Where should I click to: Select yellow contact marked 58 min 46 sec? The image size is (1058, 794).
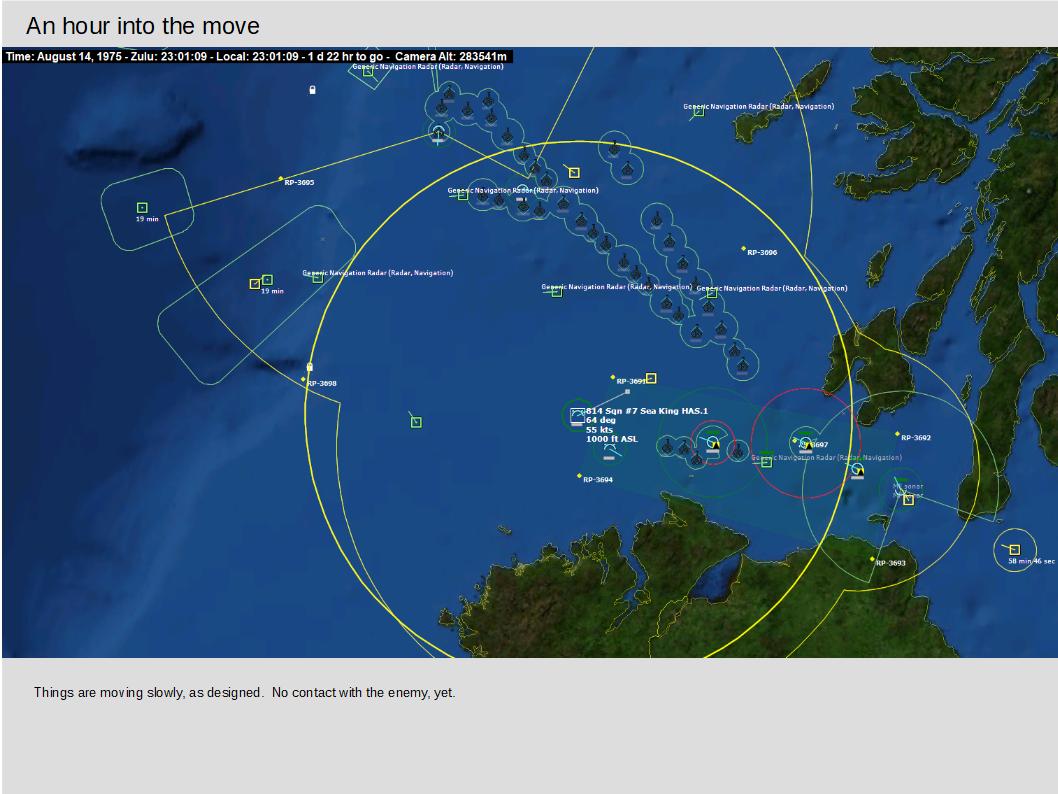point(1014,549)
